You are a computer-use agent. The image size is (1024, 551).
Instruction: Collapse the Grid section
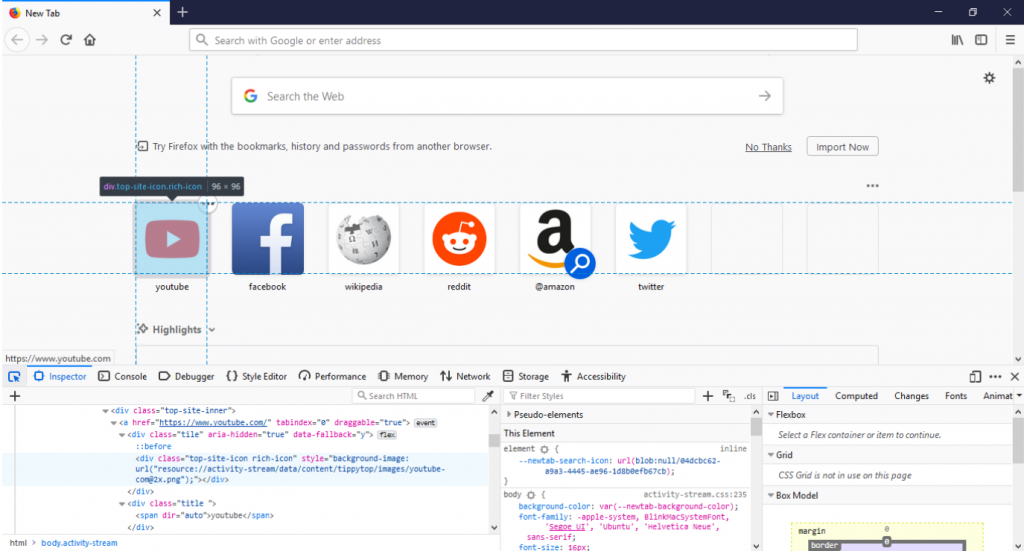(771, 455)
